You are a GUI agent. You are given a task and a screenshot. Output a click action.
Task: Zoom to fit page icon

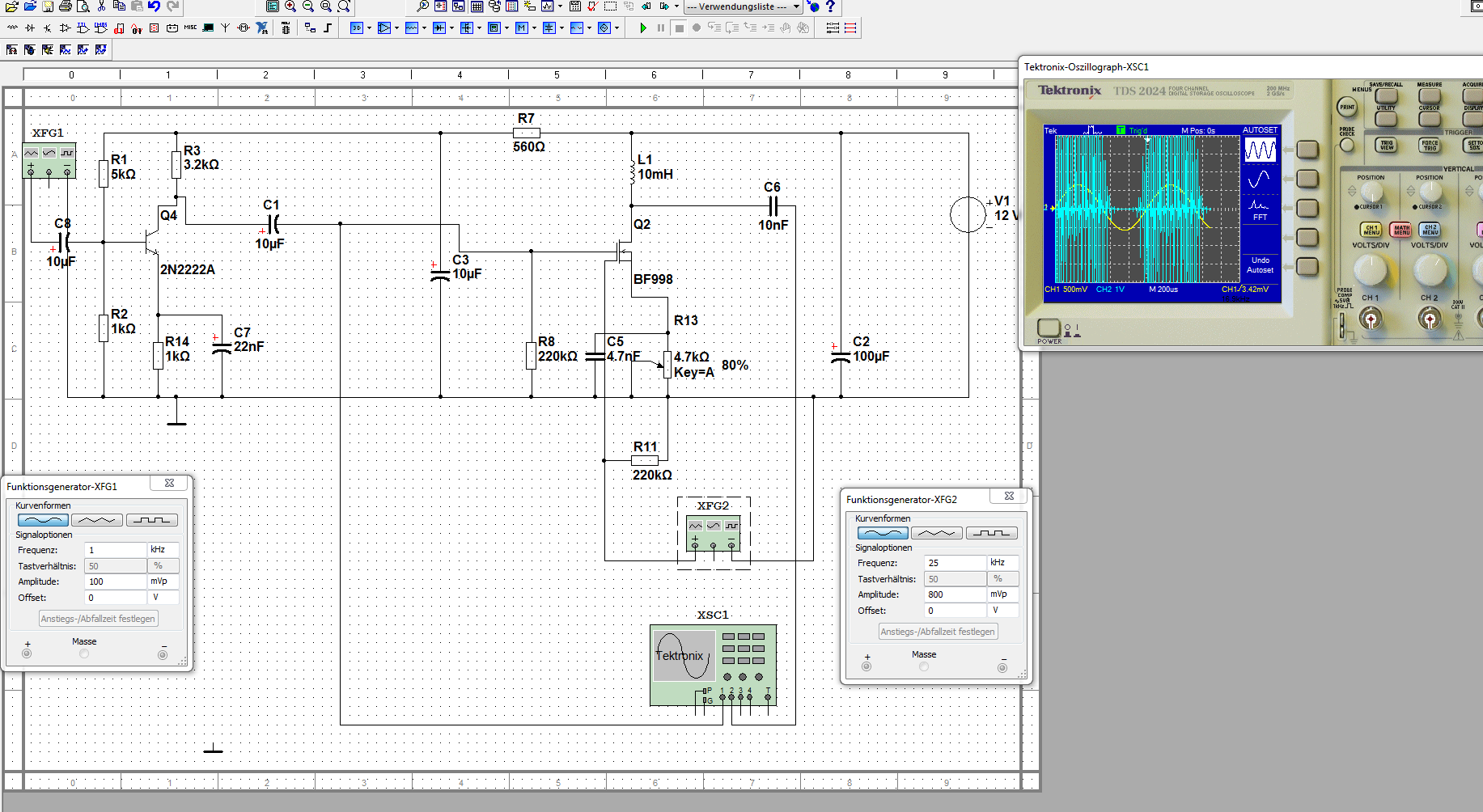(344, 6)
